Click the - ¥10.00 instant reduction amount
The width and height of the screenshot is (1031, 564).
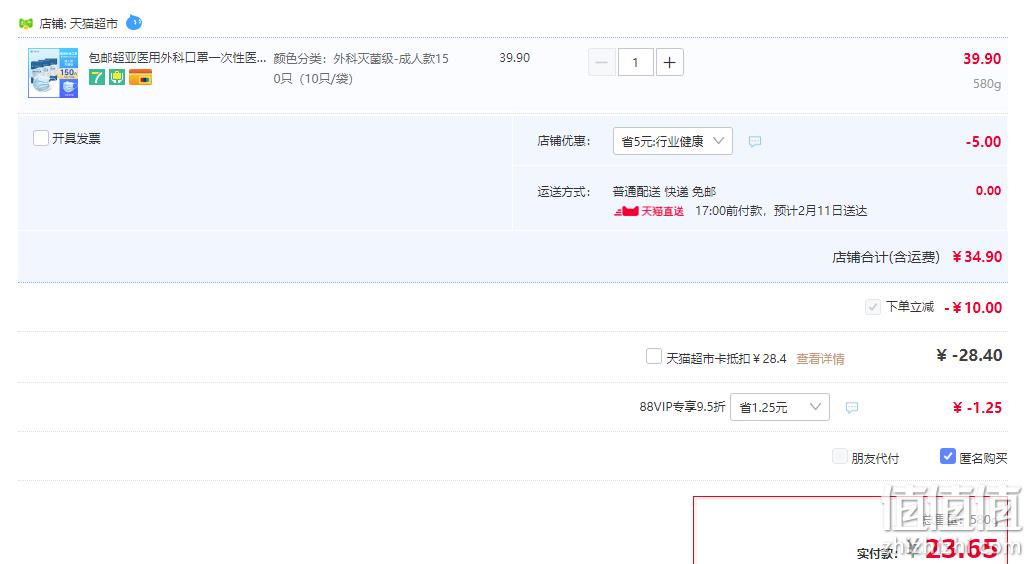[x=973, y=308]
